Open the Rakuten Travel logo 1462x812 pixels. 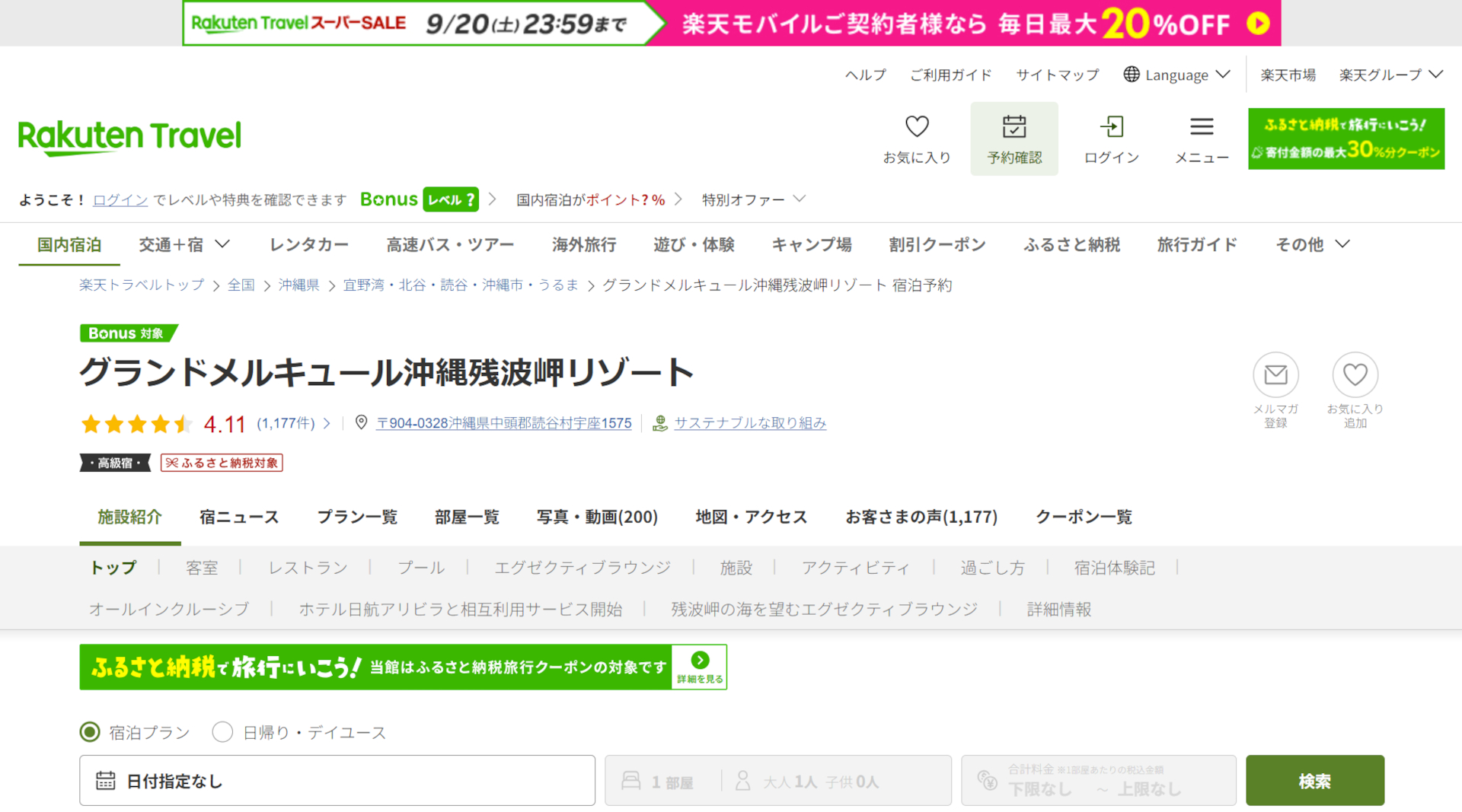coord(129,137)
